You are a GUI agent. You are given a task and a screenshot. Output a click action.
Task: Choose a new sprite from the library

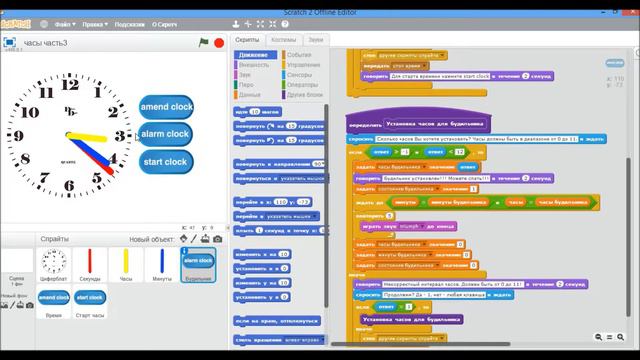[184, 238]
